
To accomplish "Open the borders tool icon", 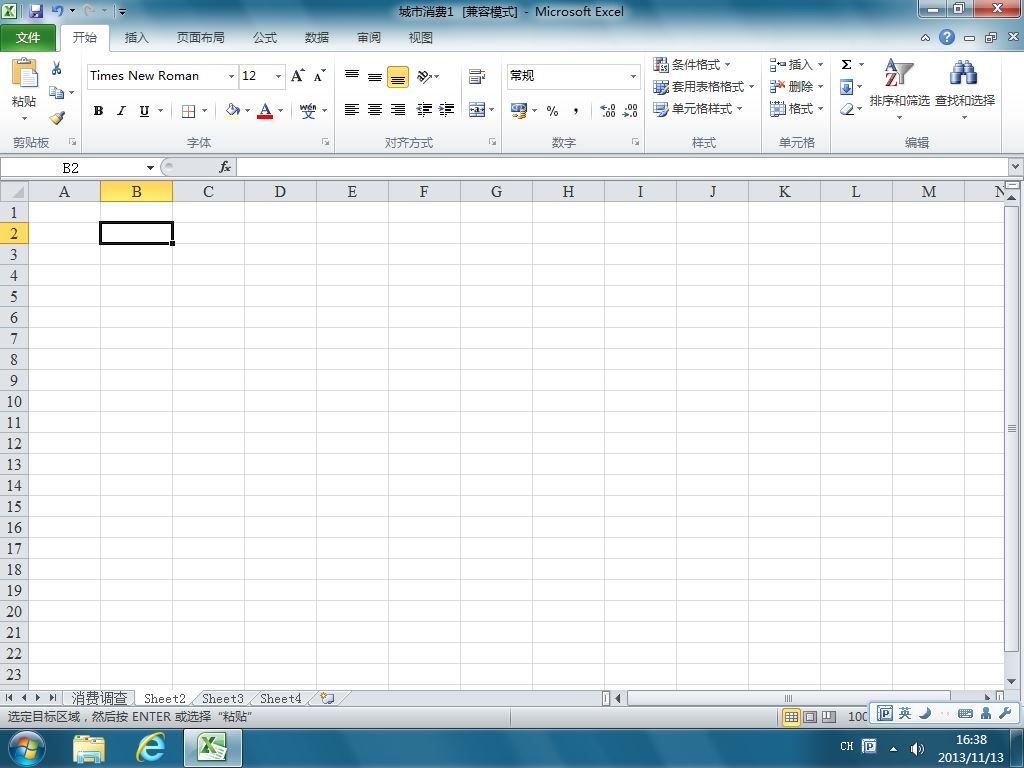I will 188,111.
